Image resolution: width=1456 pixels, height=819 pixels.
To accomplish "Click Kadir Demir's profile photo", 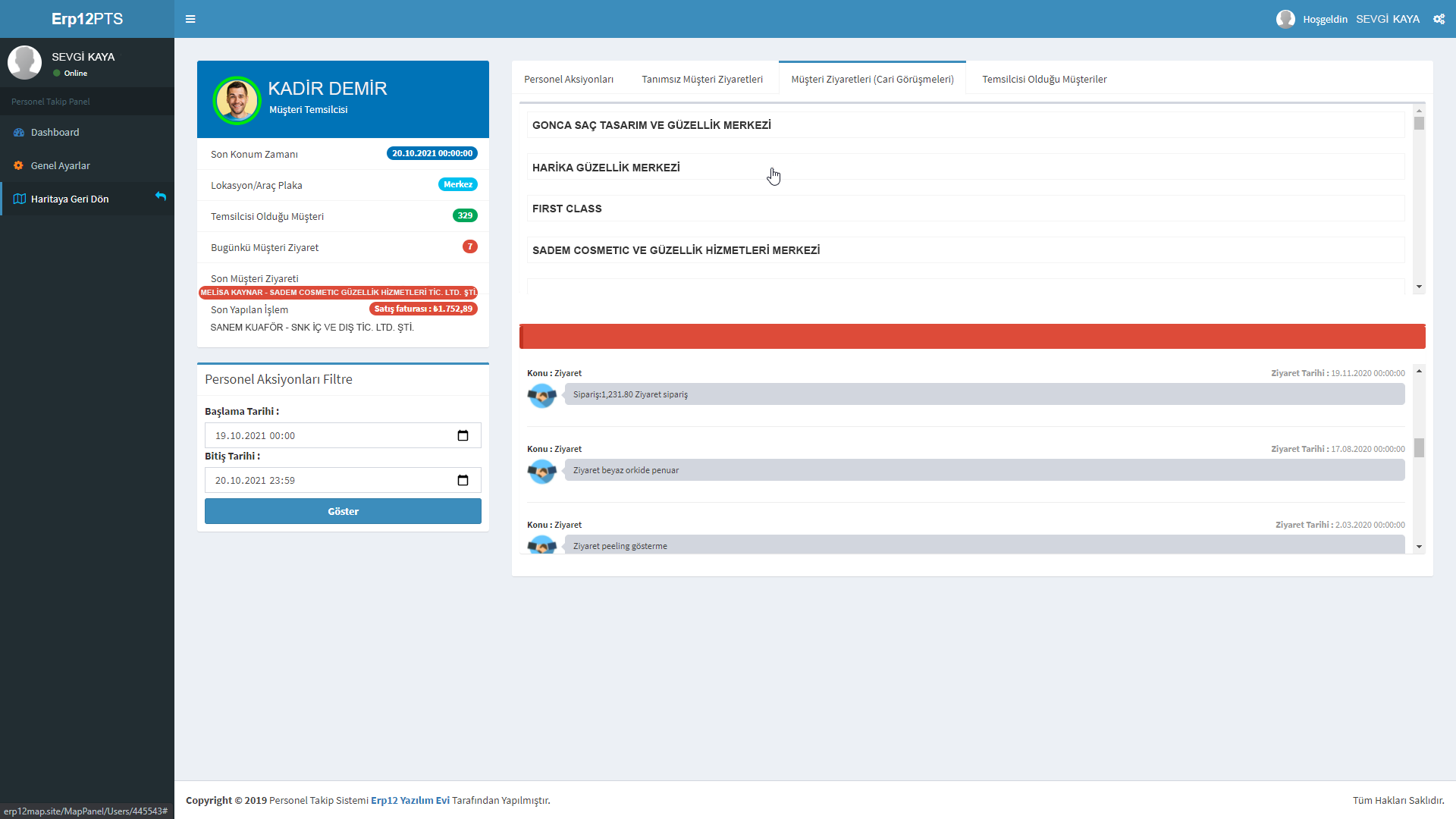I will click(237, 100).
